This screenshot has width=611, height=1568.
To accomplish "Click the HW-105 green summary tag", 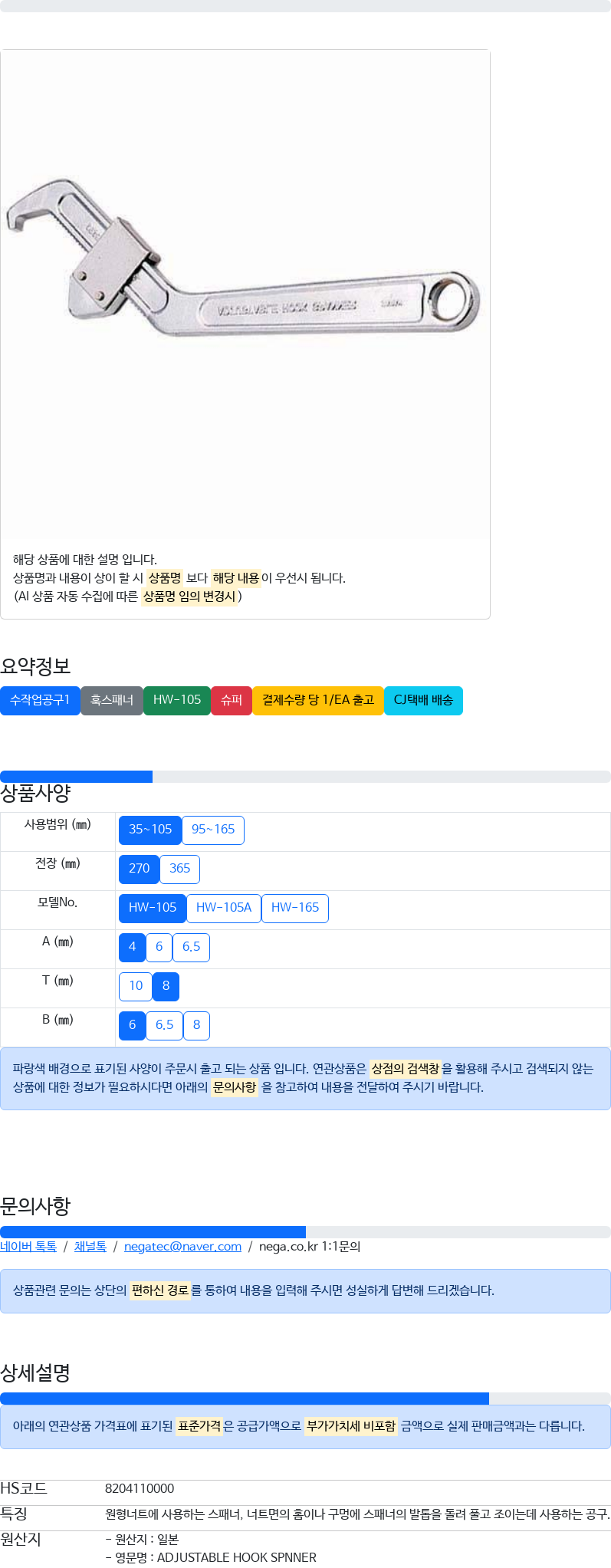I will tap(177, 700).
